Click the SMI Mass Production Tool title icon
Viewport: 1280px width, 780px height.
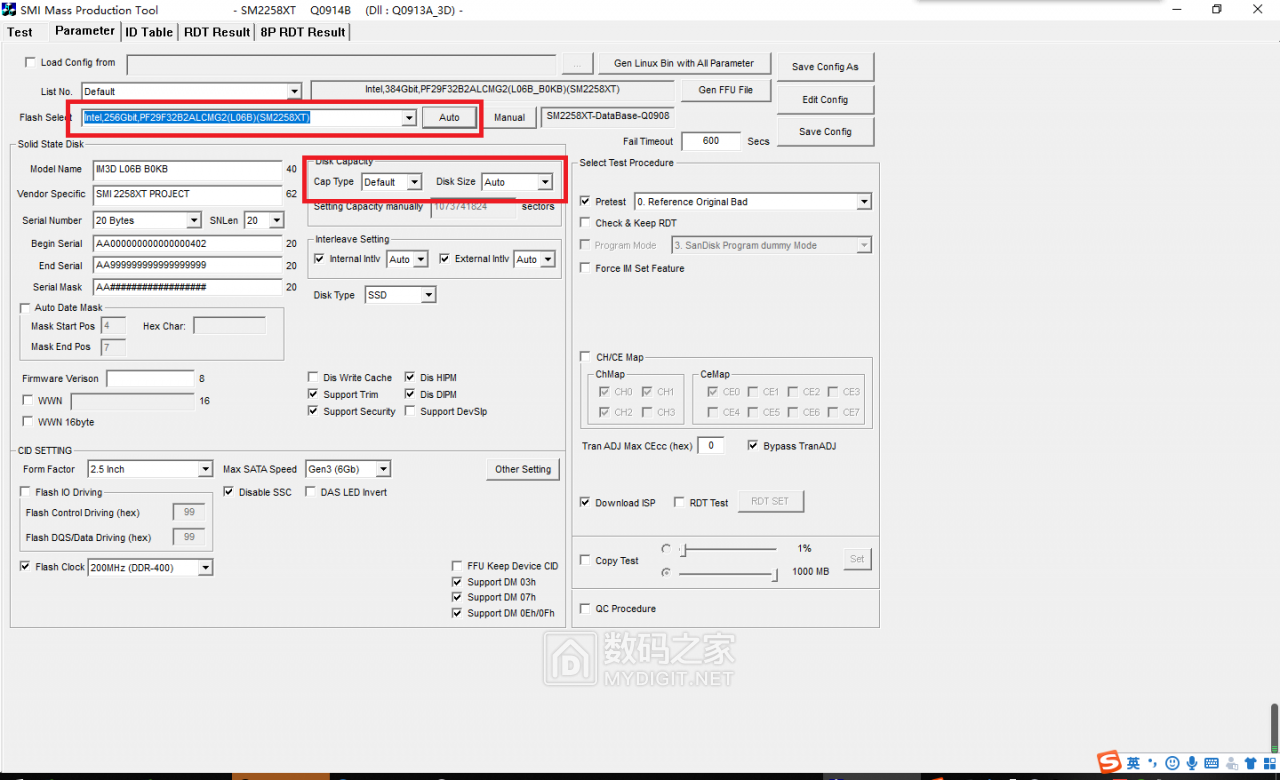pos(9,9)
